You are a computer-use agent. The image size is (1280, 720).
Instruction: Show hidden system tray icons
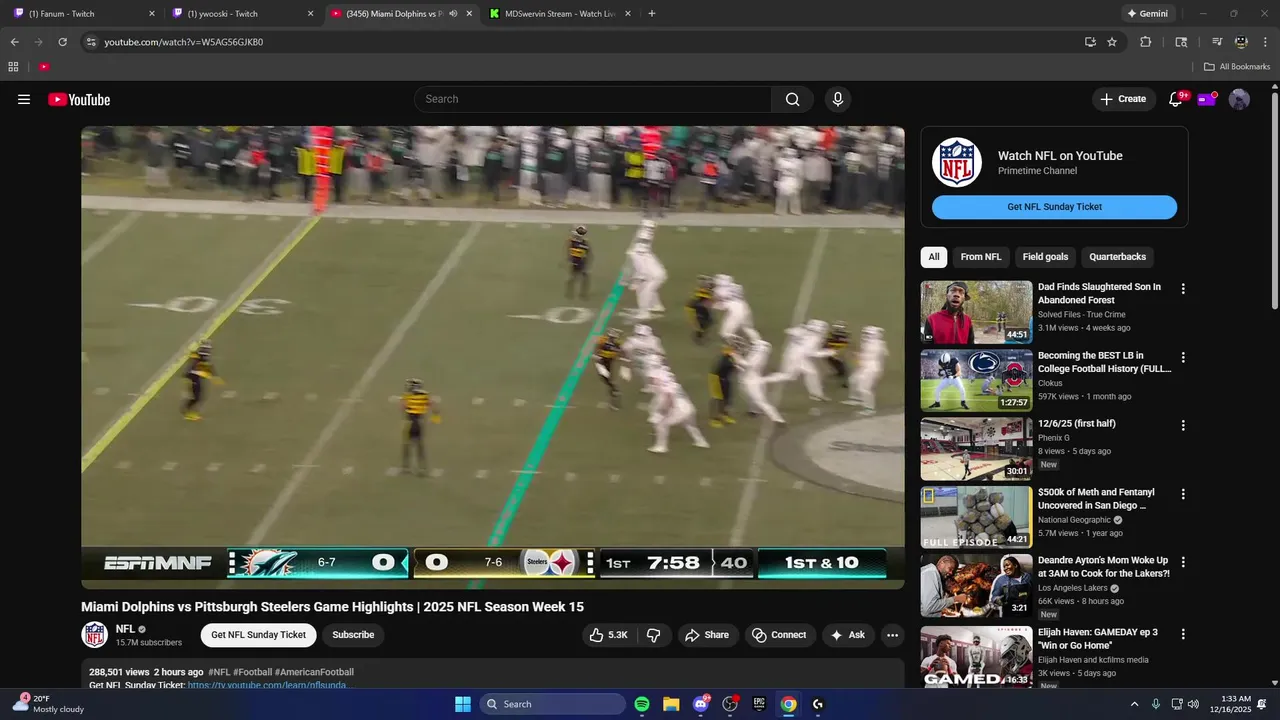pos(1134,704)
